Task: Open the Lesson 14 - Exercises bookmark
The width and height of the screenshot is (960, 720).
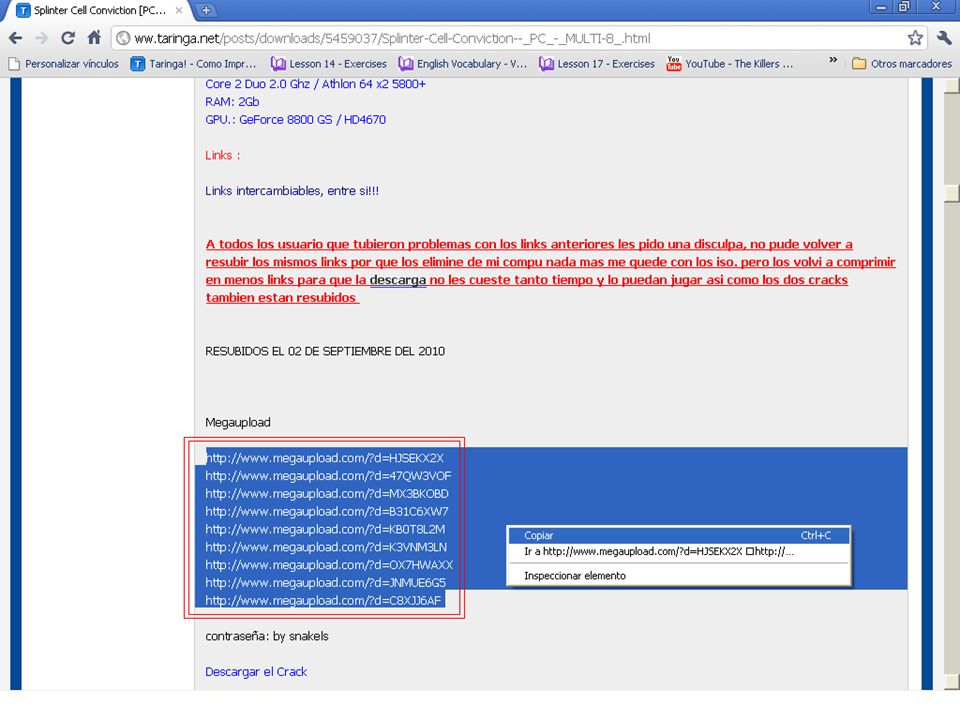Action: click(329, 64)
